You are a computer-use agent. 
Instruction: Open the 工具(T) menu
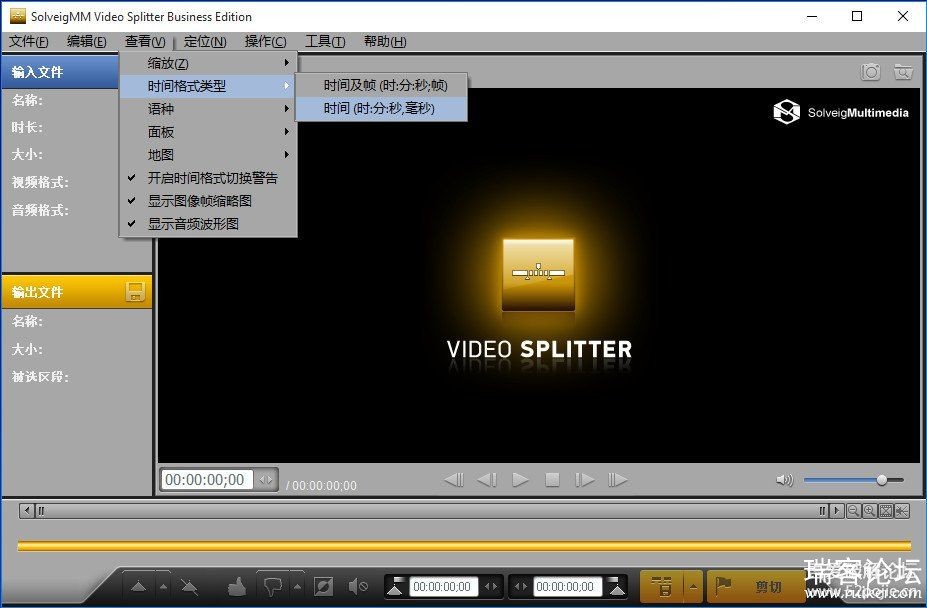click(325, 41)
